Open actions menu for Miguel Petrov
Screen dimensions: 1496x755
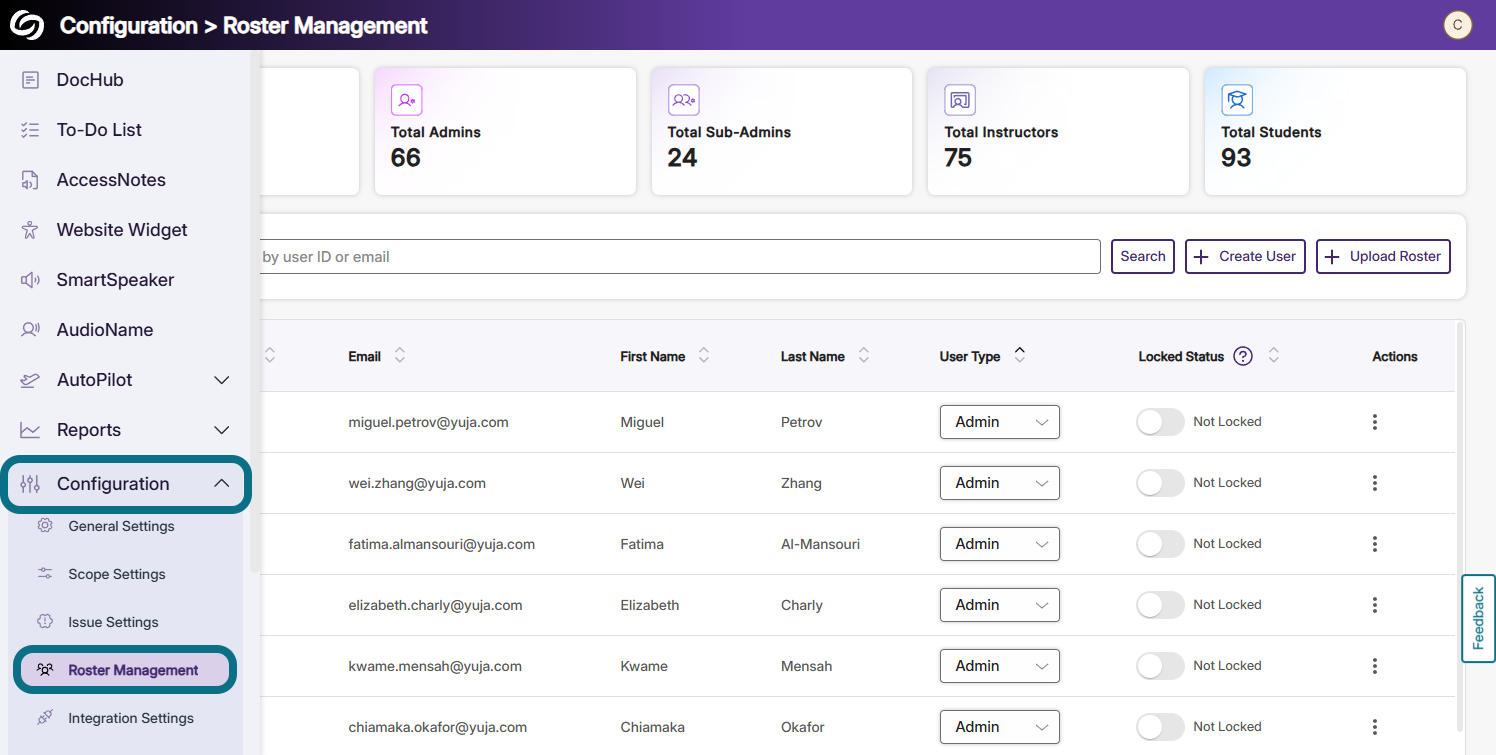click(1375, 422)
